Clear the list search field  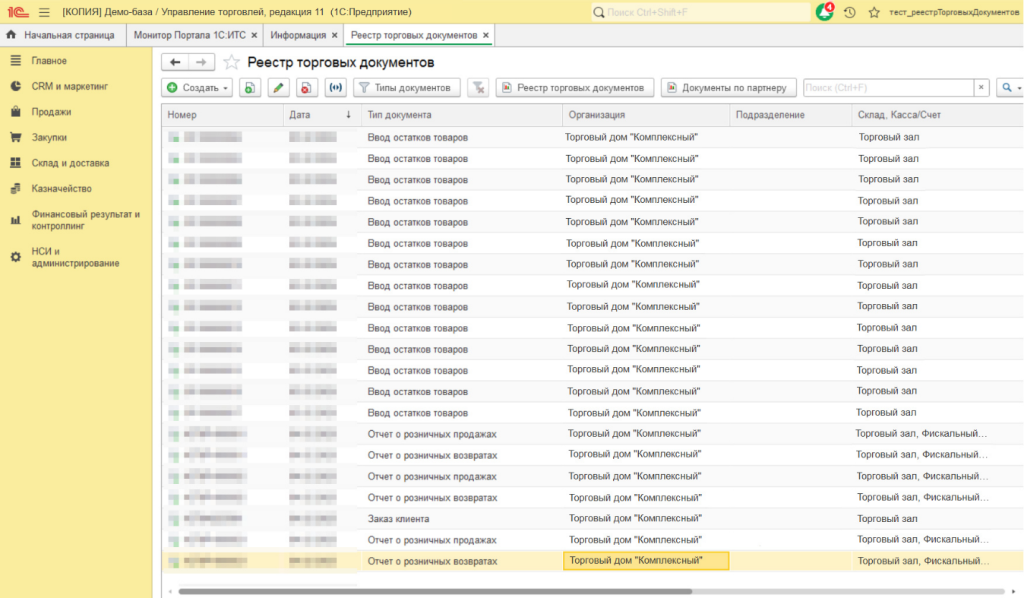pyautogui.click(x=981, y=87)
